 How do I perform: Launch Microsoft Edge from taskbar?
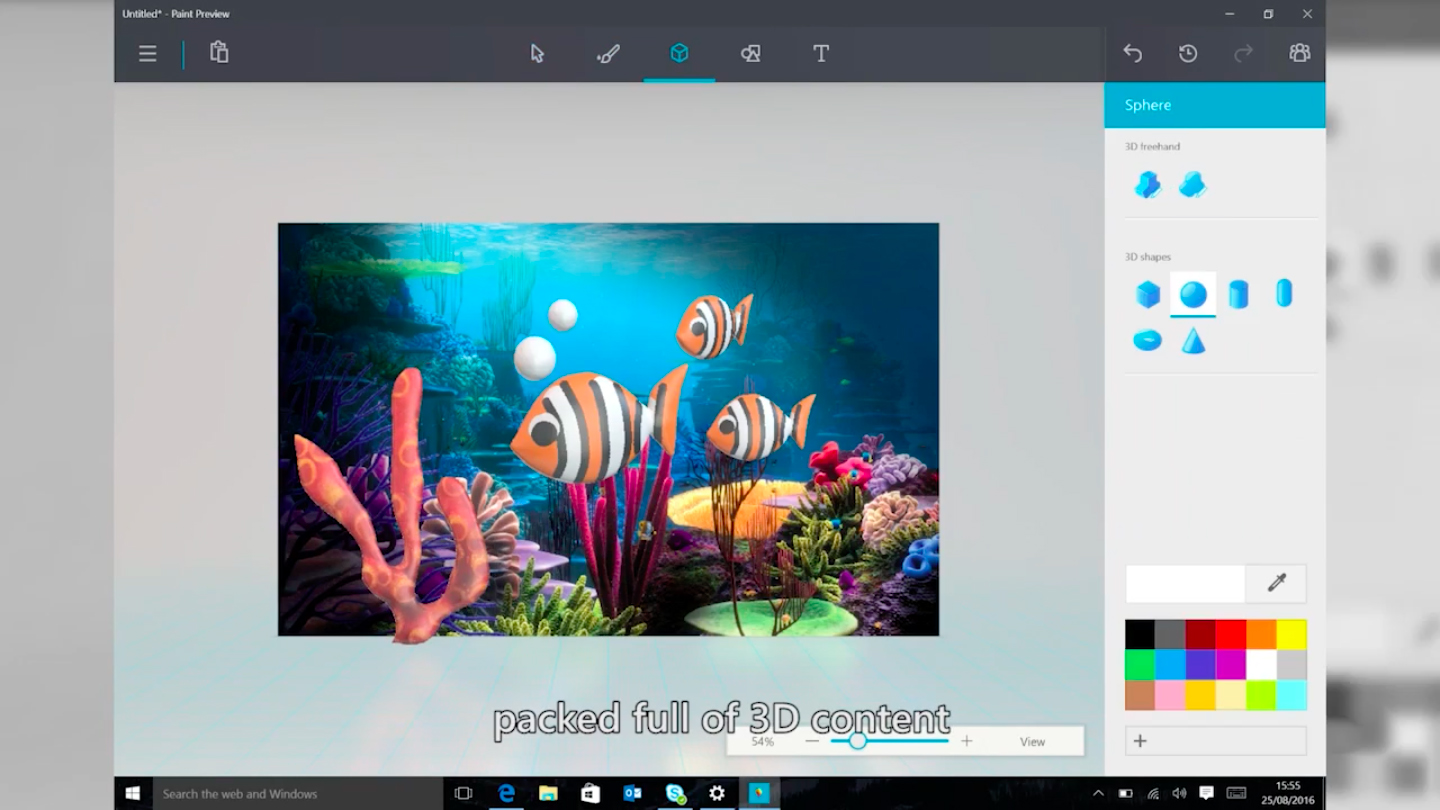pos(506,793)
